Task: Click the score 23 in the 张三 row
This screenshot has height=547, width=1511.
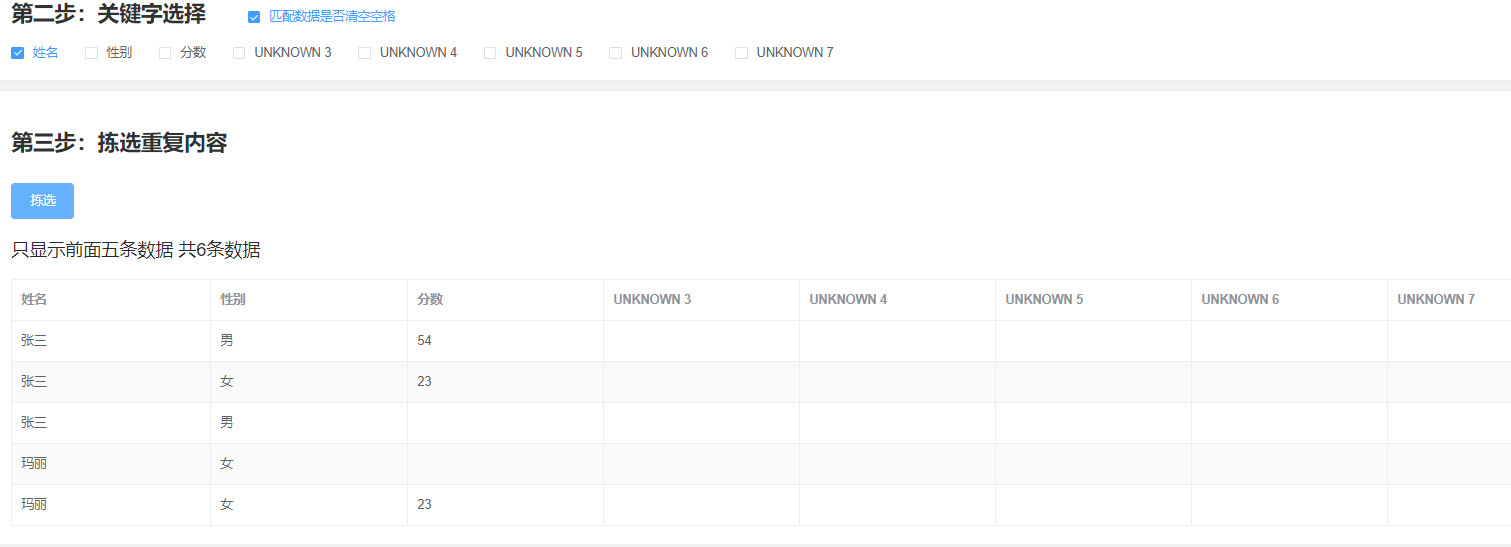Action: pyautogui.click(x=505, y=382)
